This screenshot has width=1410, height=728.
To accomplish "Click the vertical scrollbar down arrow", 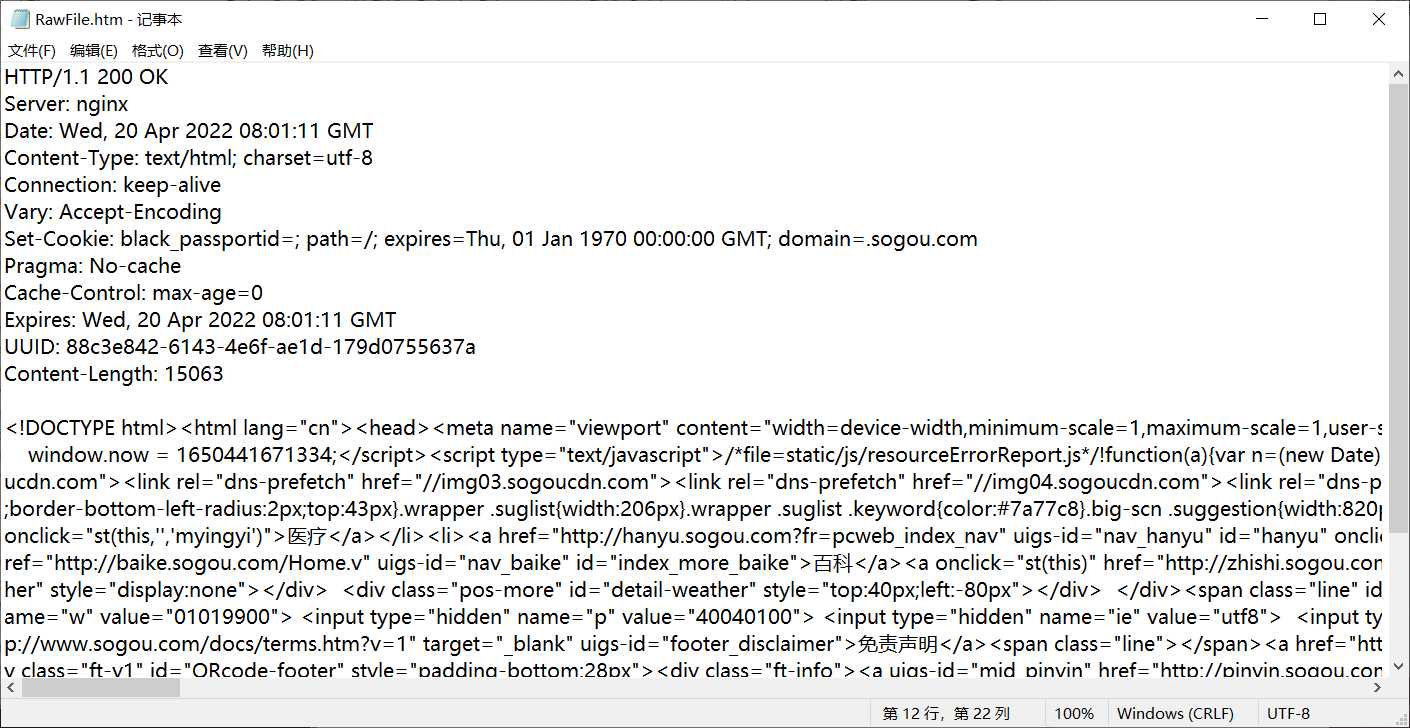I will pos(1399,667).
